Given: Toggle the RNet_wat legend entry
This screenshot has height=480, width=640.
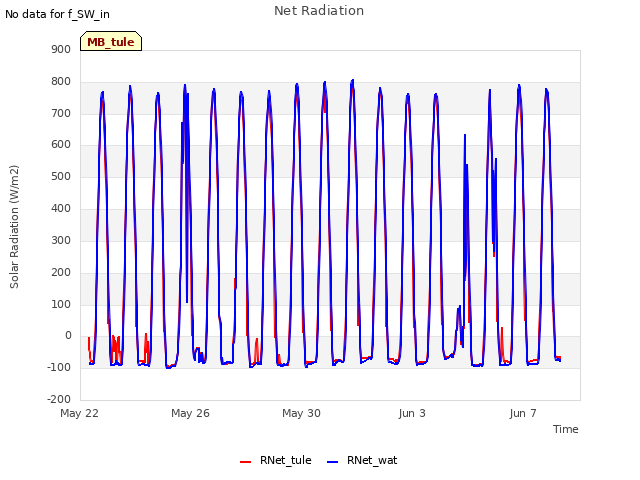Looking at the screenshot, I should click(362, 461).
